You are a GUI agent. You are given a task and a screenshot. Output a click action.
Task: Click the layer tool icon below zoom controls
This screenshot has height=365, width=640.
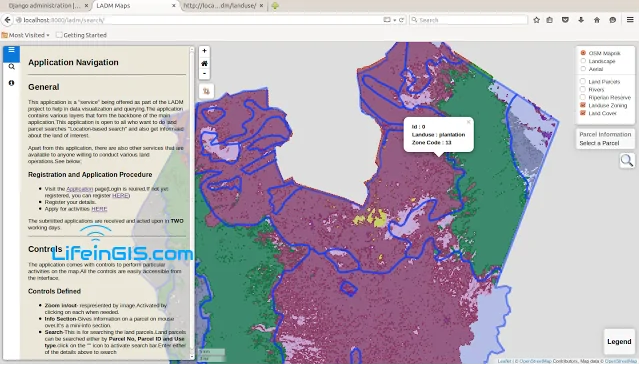tap(206, 91)
